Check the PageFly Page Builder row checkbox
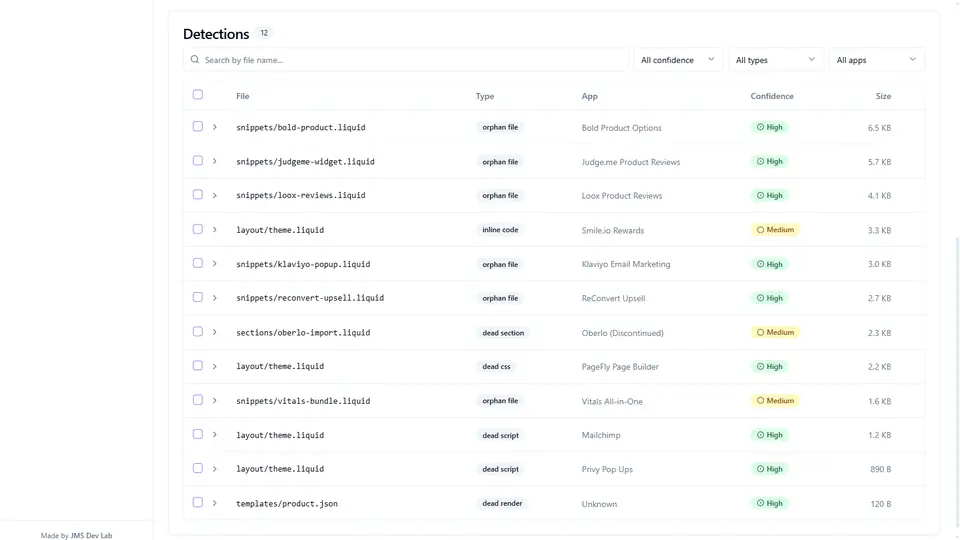This screenshot has width=960, height=540. pyautogui.click(x=198, y=366)
